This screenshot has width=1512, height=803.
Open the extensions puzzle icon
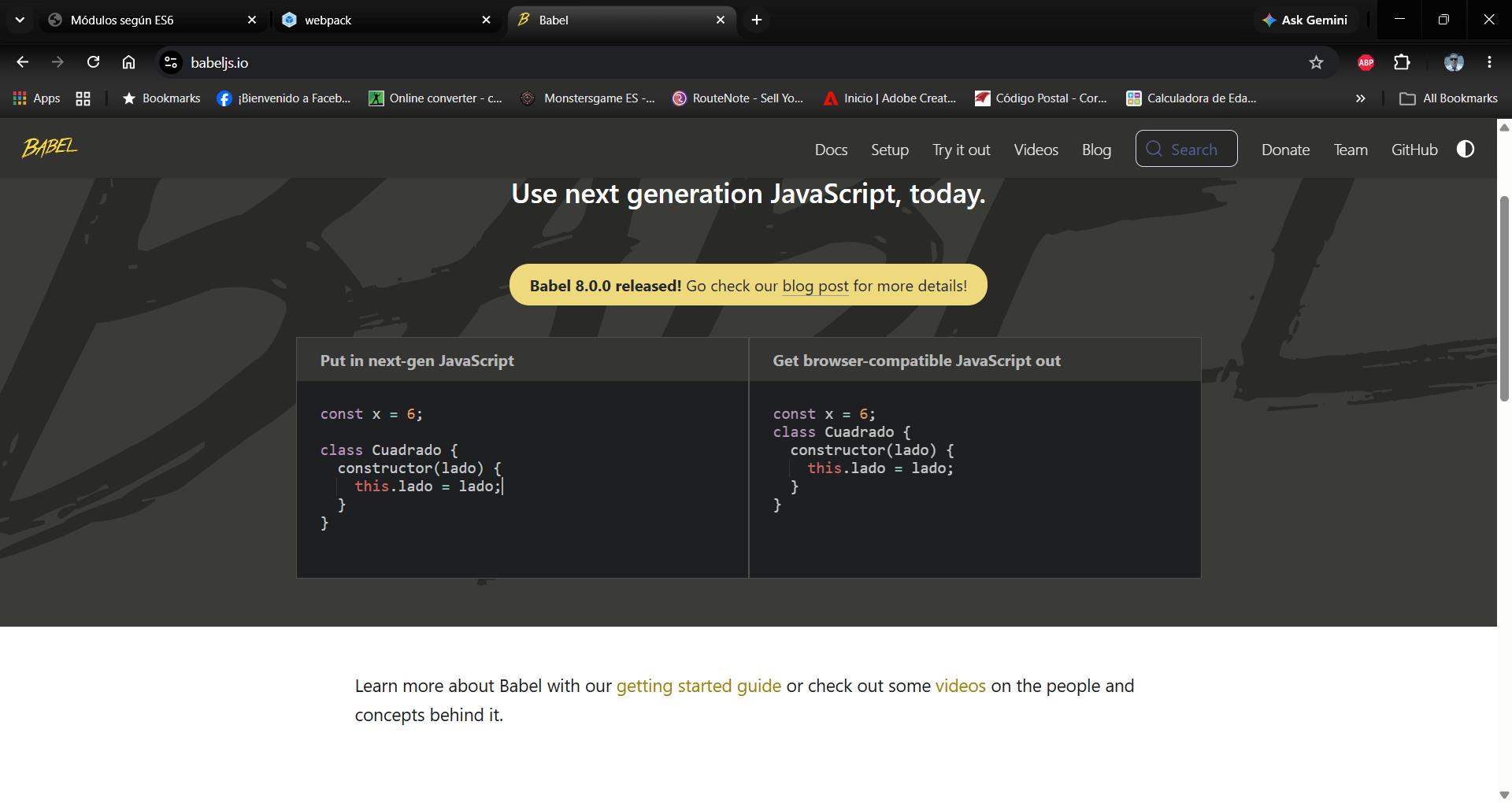point(1402,62)
